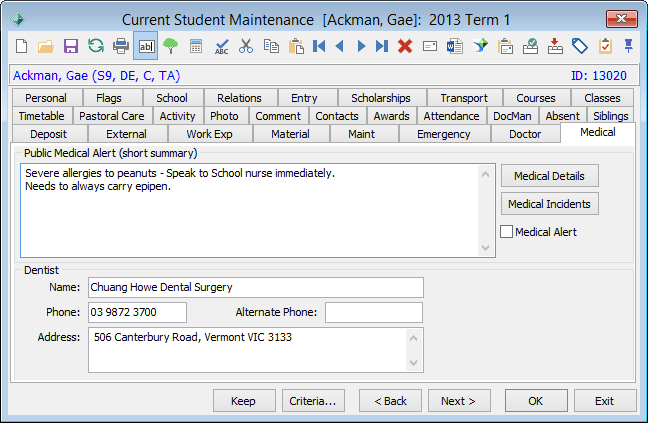Screen dimensions: 648x423
Task: Go to the previous student record
Action: 340,46
